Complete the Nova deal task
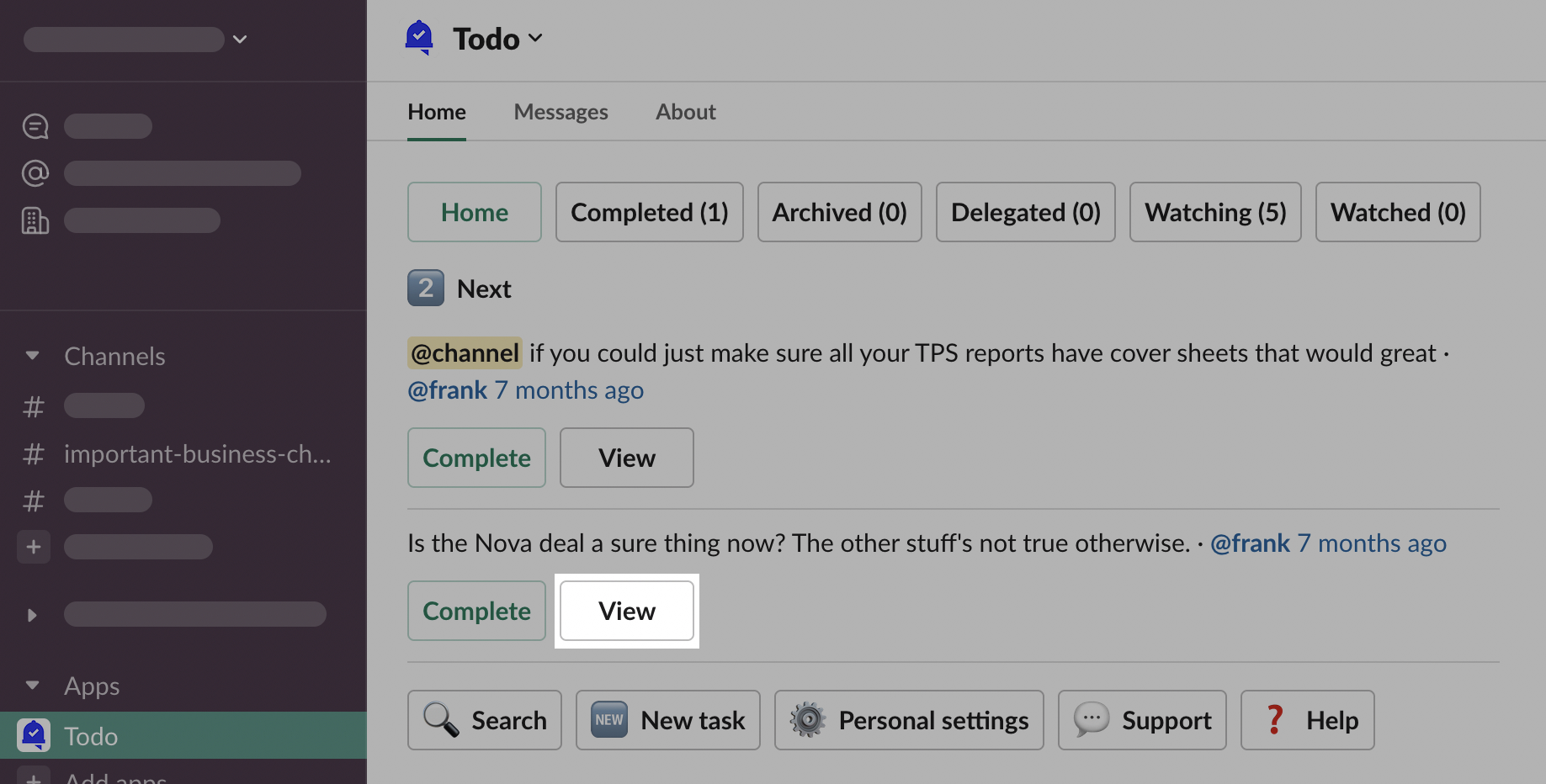 (x=476, y=611)
